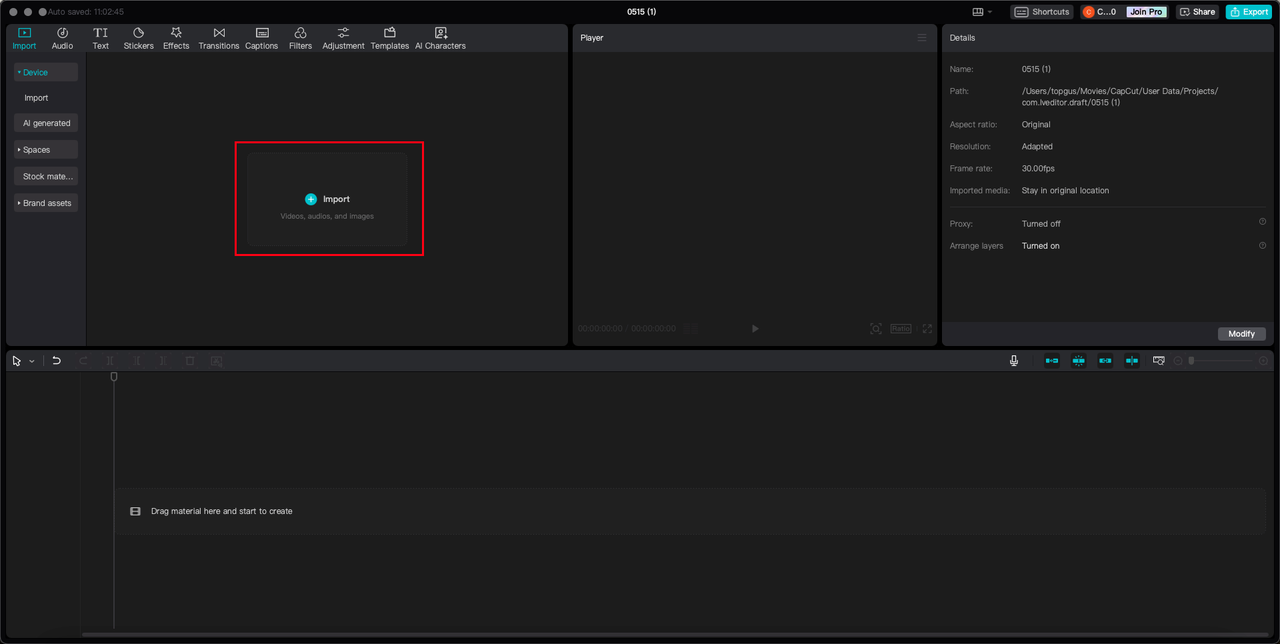Toggle auto snapping in the timeline

tap(1079, 360)
